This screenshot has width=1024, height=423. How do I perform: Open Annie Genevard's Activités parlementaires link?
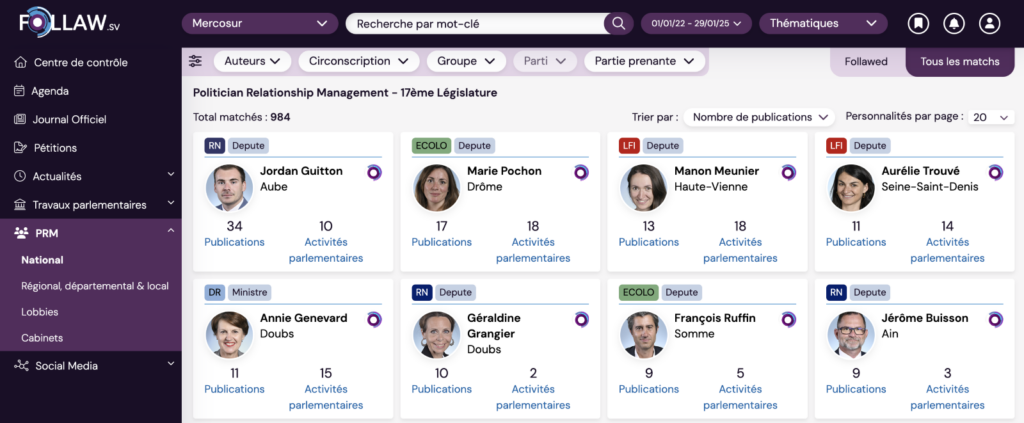point(326,396)
